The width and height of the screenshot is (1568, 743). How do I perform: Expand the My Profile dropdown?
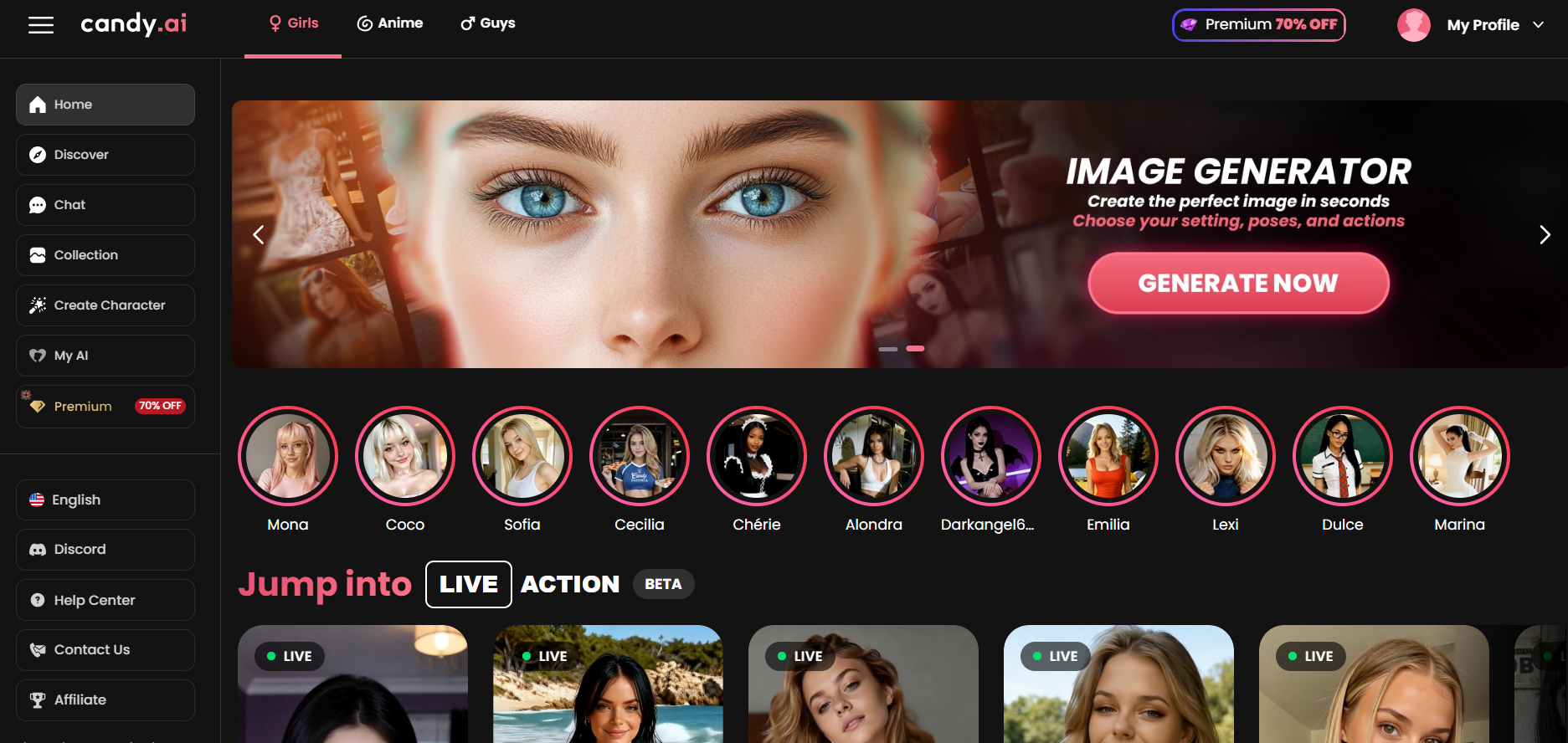(1538, 25)
